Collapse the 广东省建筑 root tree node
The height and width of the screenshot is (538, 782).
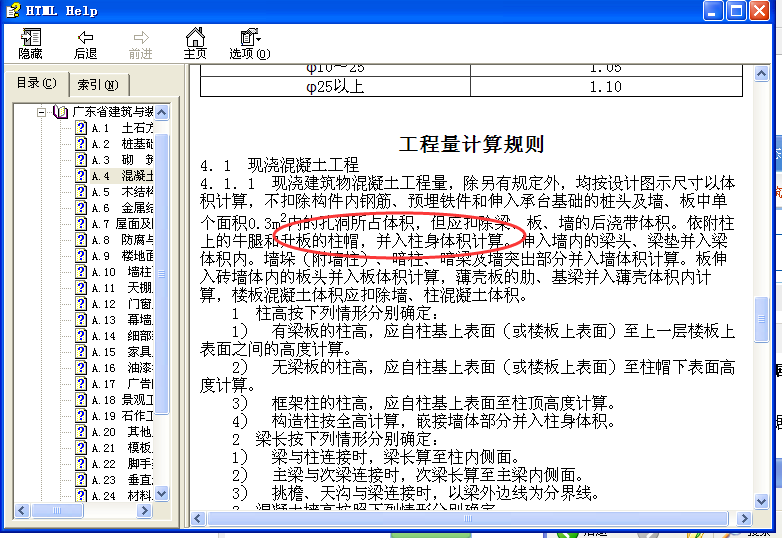[42, 112]
